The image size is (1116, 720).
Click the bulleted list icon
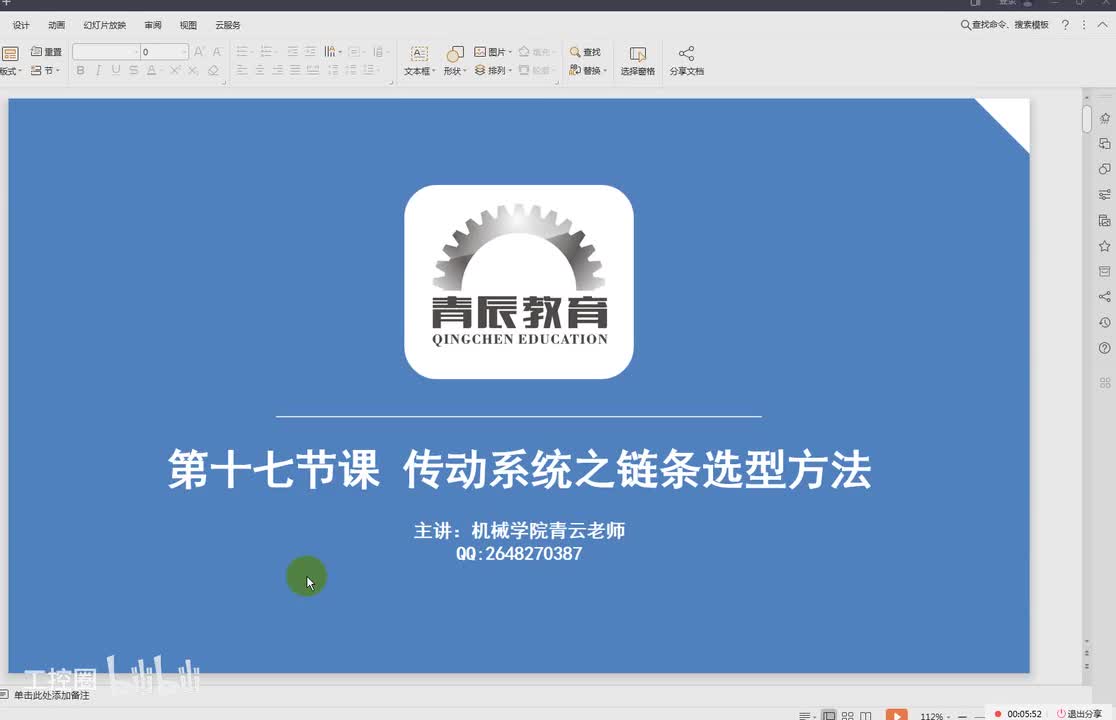pyautogui.click(x=243, y=52)
